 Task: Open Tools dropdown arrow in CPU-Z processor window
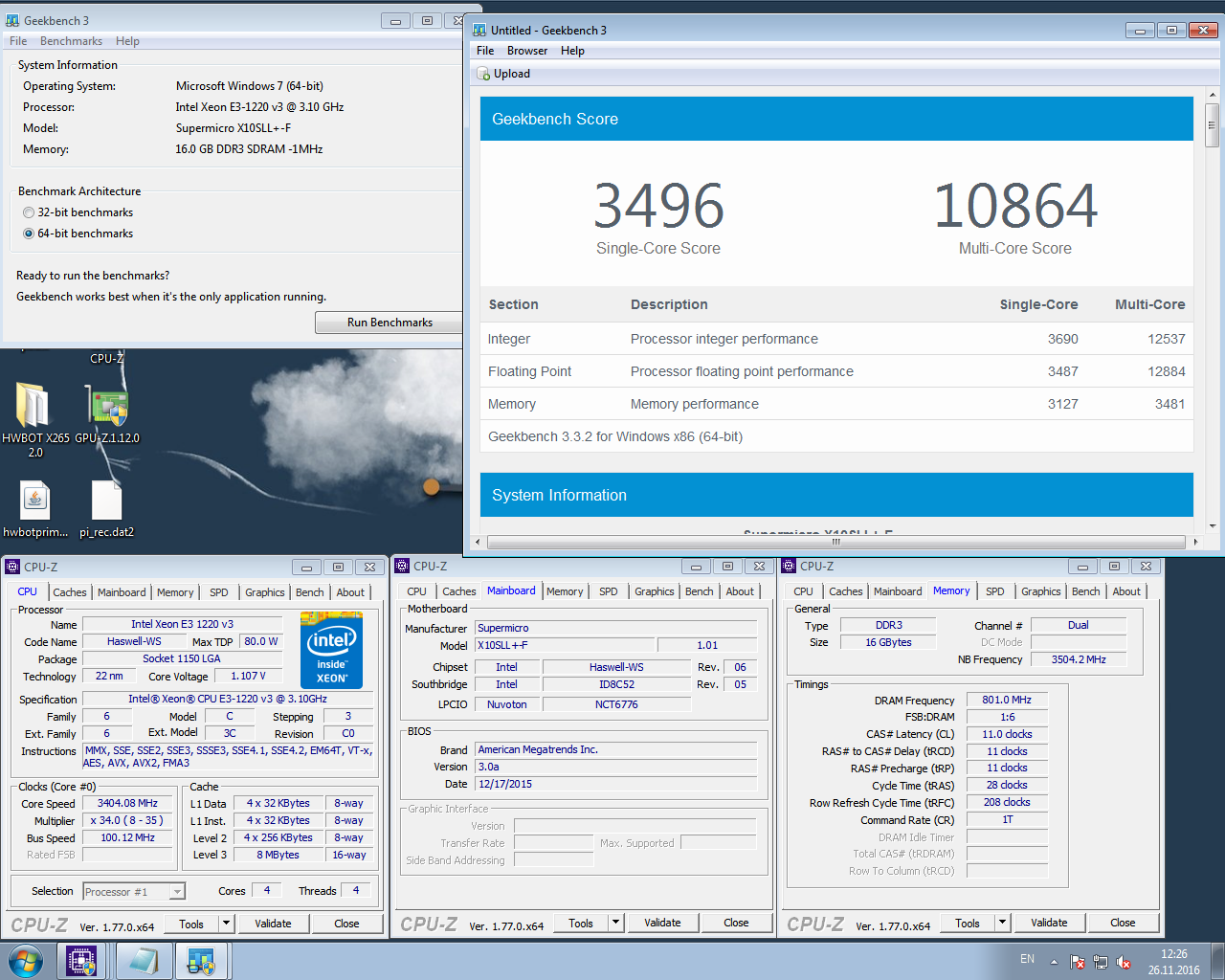(x=226, y=924)
